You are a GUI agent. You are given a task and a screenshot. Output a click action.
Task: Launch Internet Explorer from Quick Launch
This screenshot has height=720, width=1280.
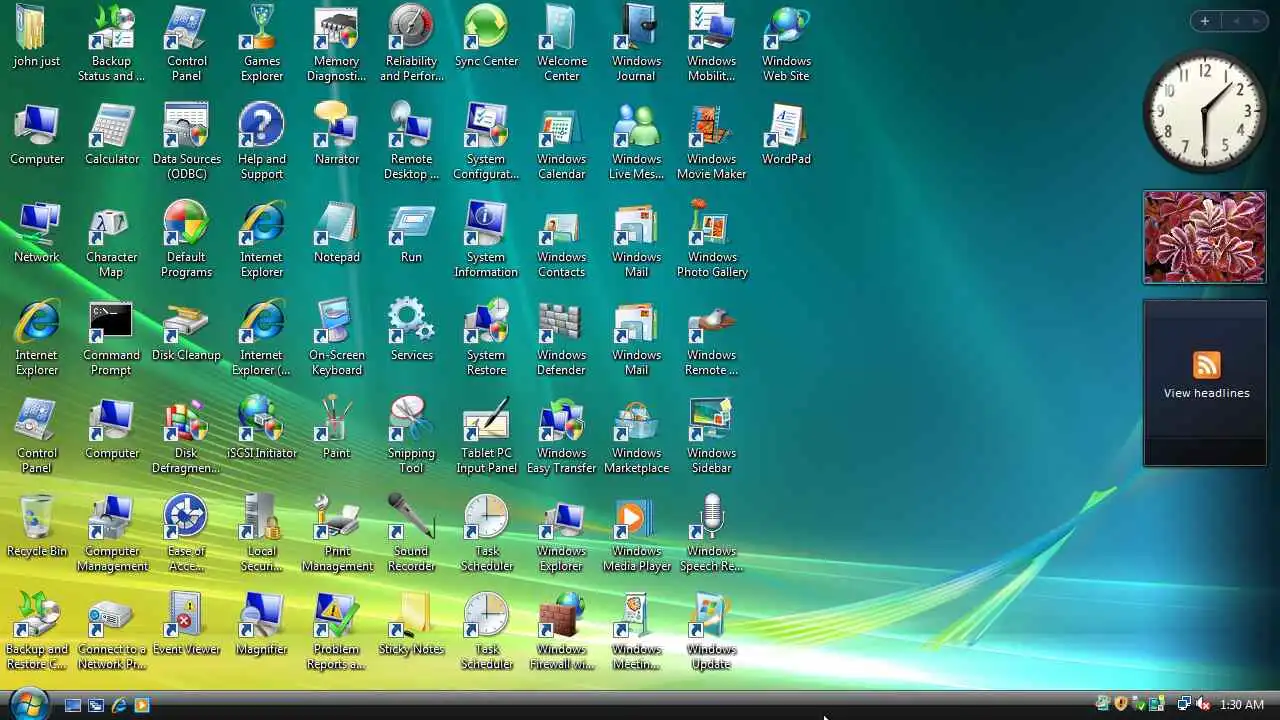tap(119, 705)
